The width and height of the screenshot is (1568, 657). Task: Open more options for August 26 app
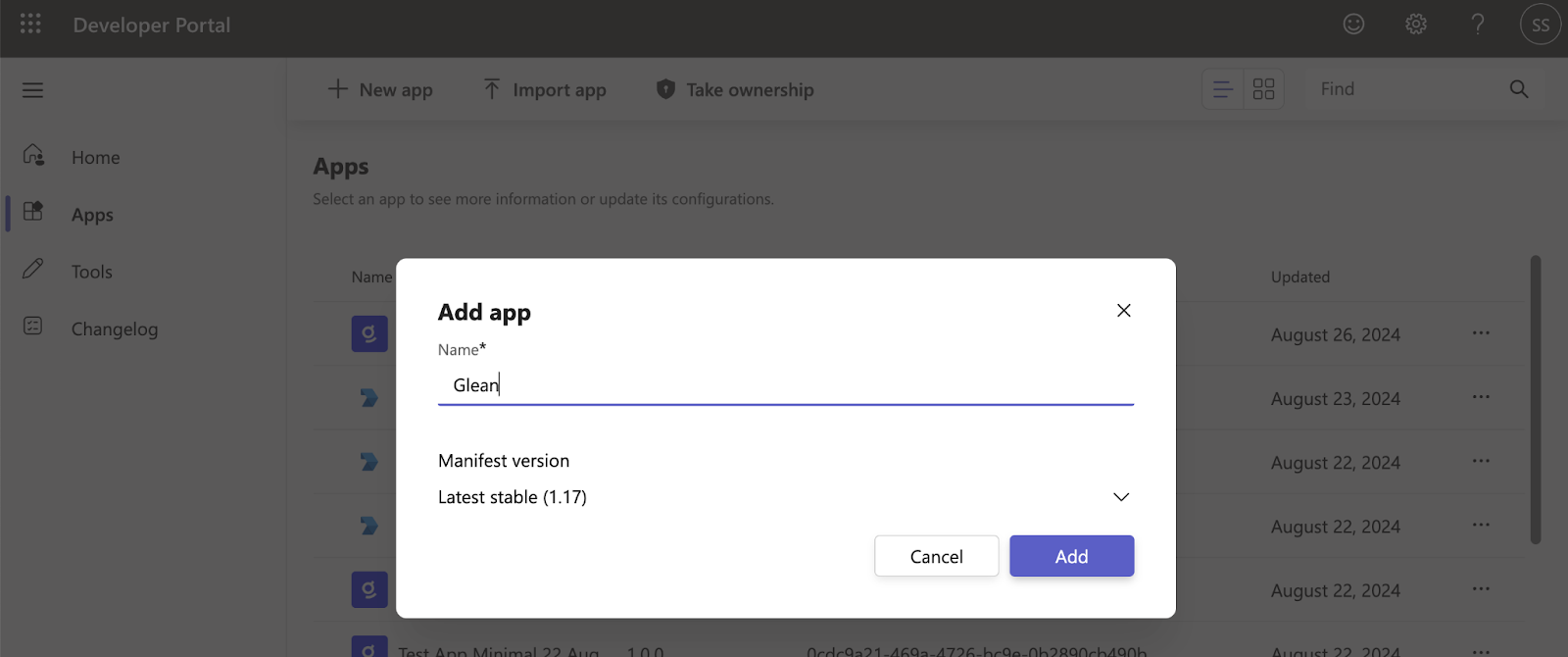[1480, 333]
